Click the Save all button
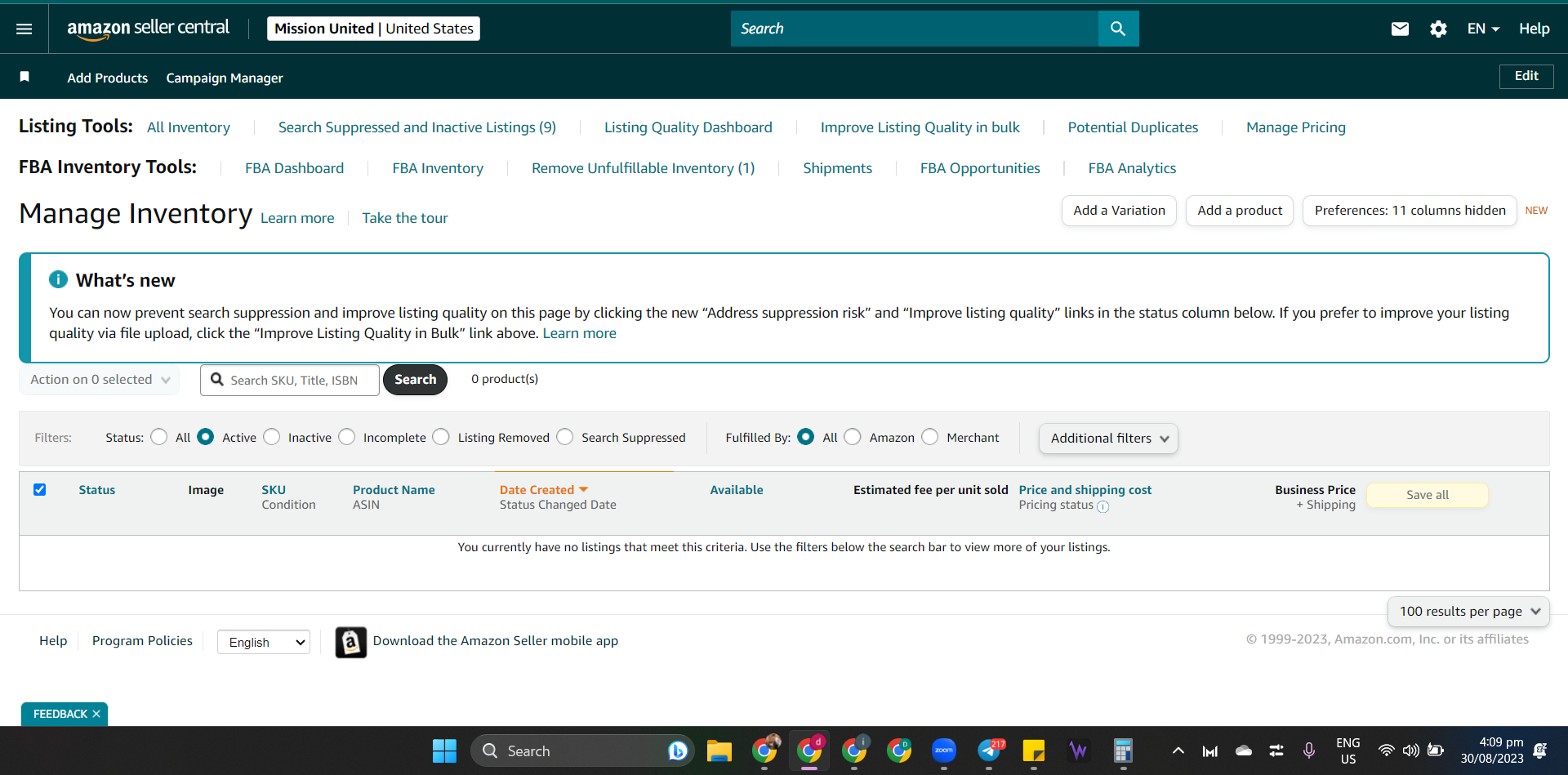The width and height of the screenshot is (1568, 775). pos(1428,495)
